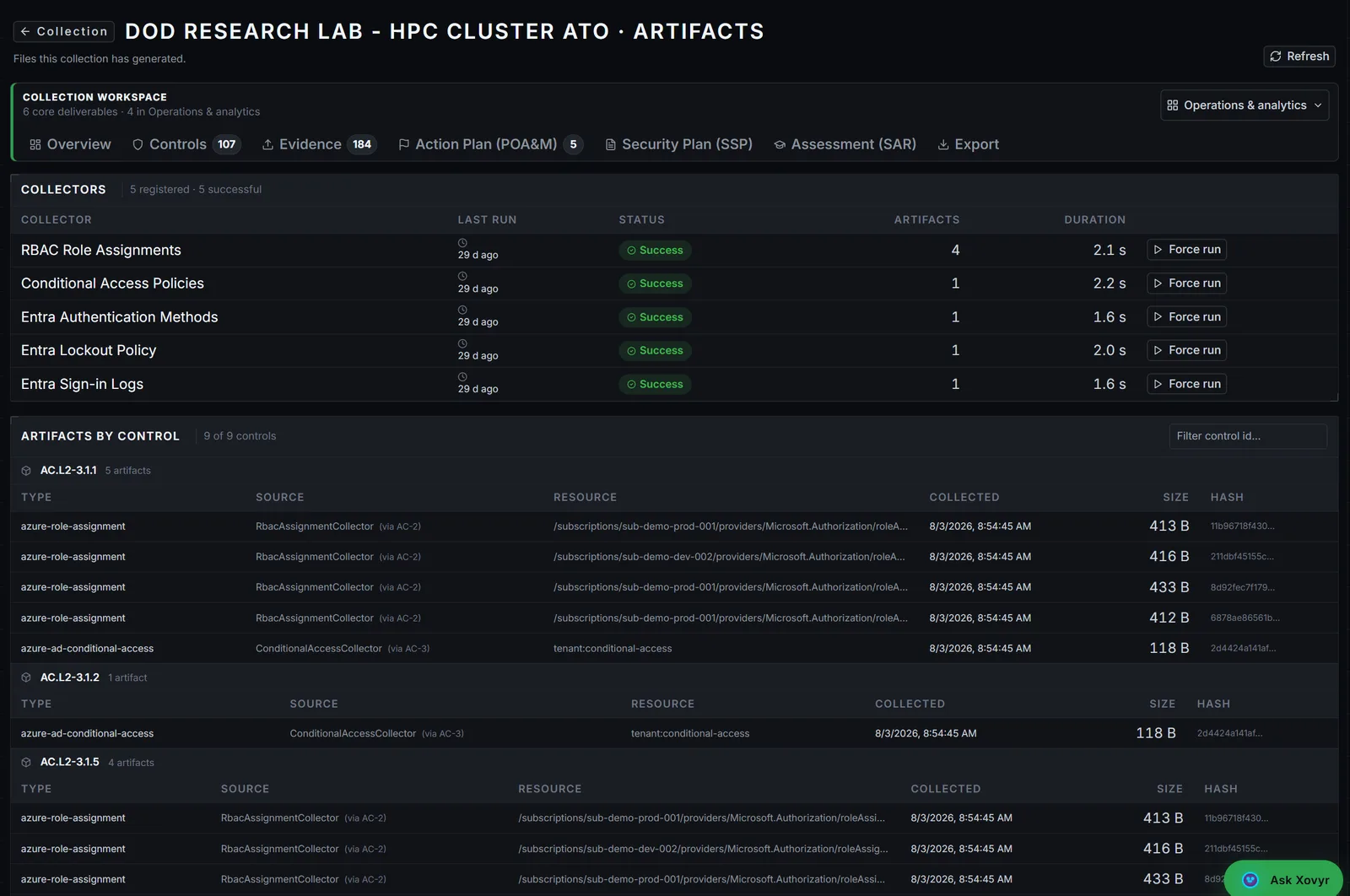
Task: Force run Entra Sign-in Logs collector
Action: pyautogui.click(x=1186, y=384)
